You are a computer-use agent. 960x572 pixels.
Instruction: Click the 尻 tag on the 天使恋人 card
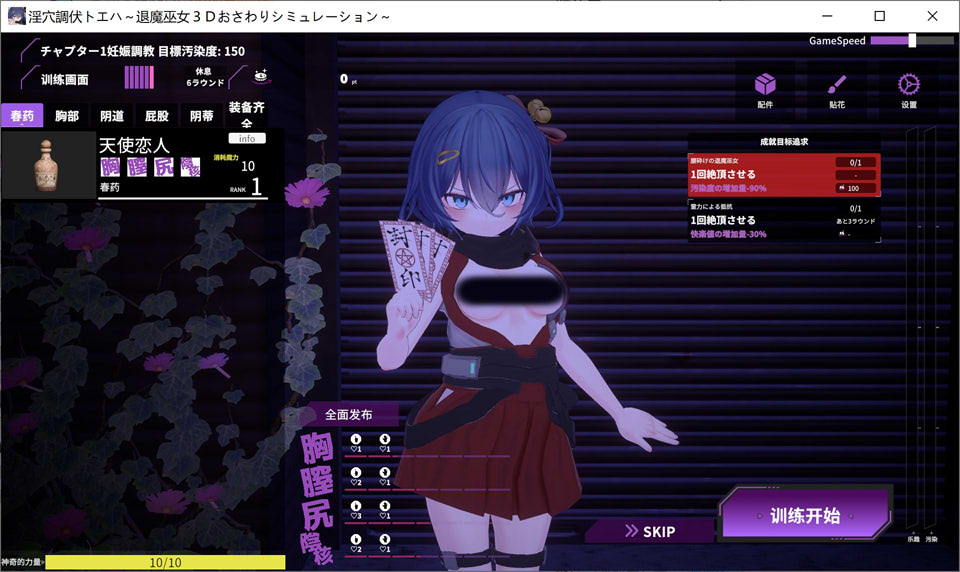(164, 167)
